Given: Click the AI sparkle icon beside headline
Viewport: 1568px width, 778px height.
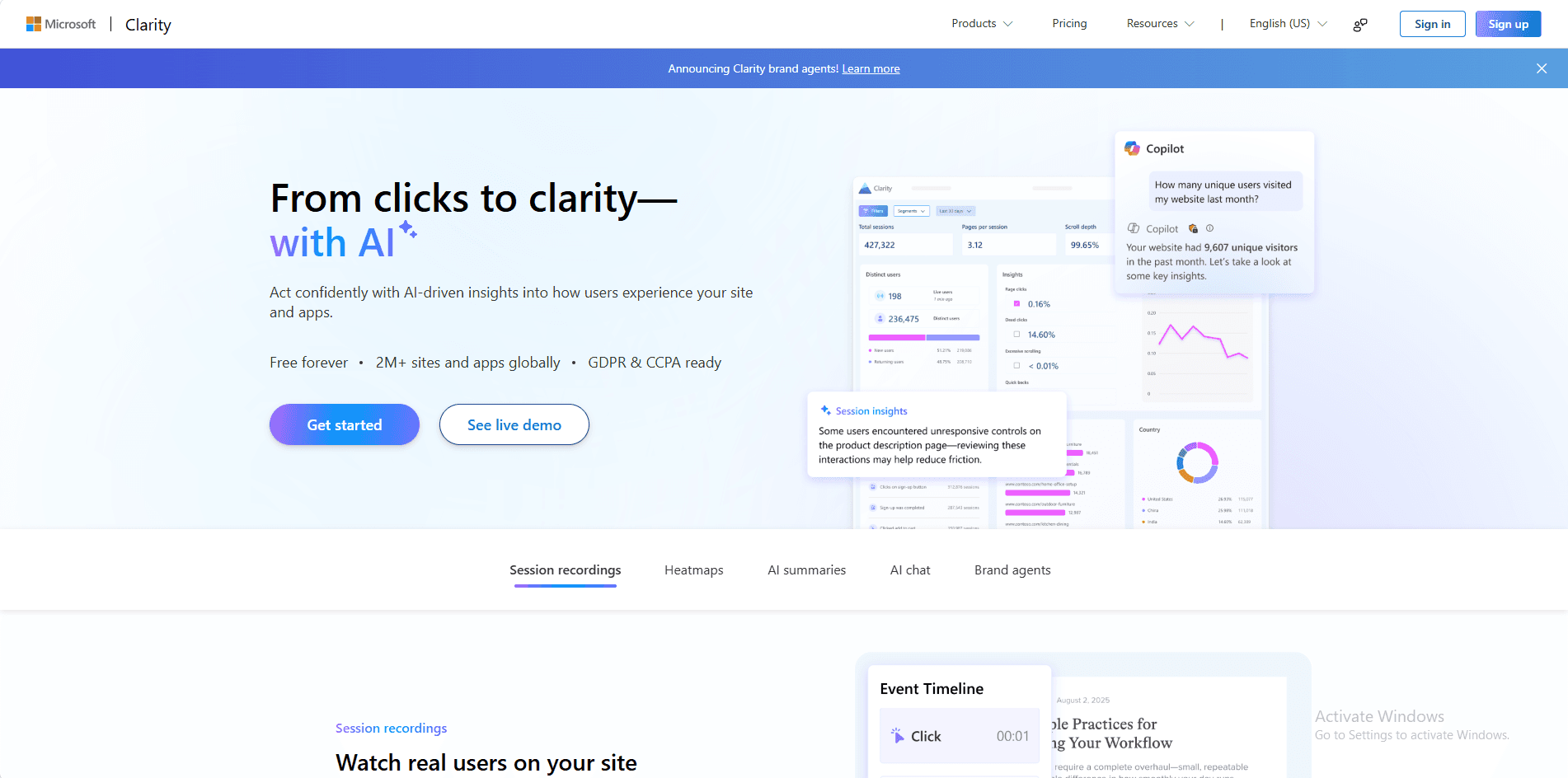Looking at the screenshot, I should [408, 229].
